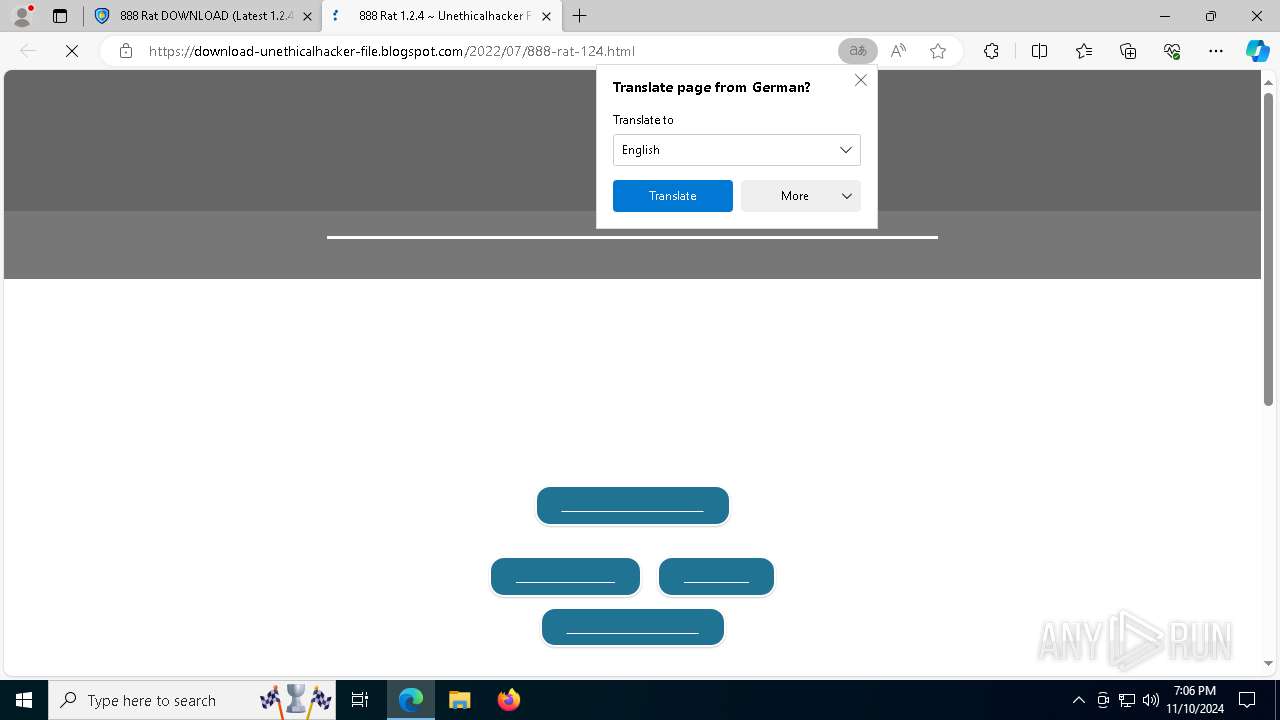Open Microsoft Edge from the taskbar

(411, 700)
